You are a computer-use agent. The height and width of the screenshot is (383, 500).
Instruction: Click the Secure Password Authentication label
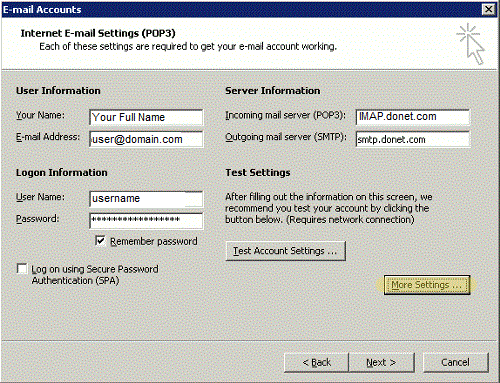(x=95, y=275)
